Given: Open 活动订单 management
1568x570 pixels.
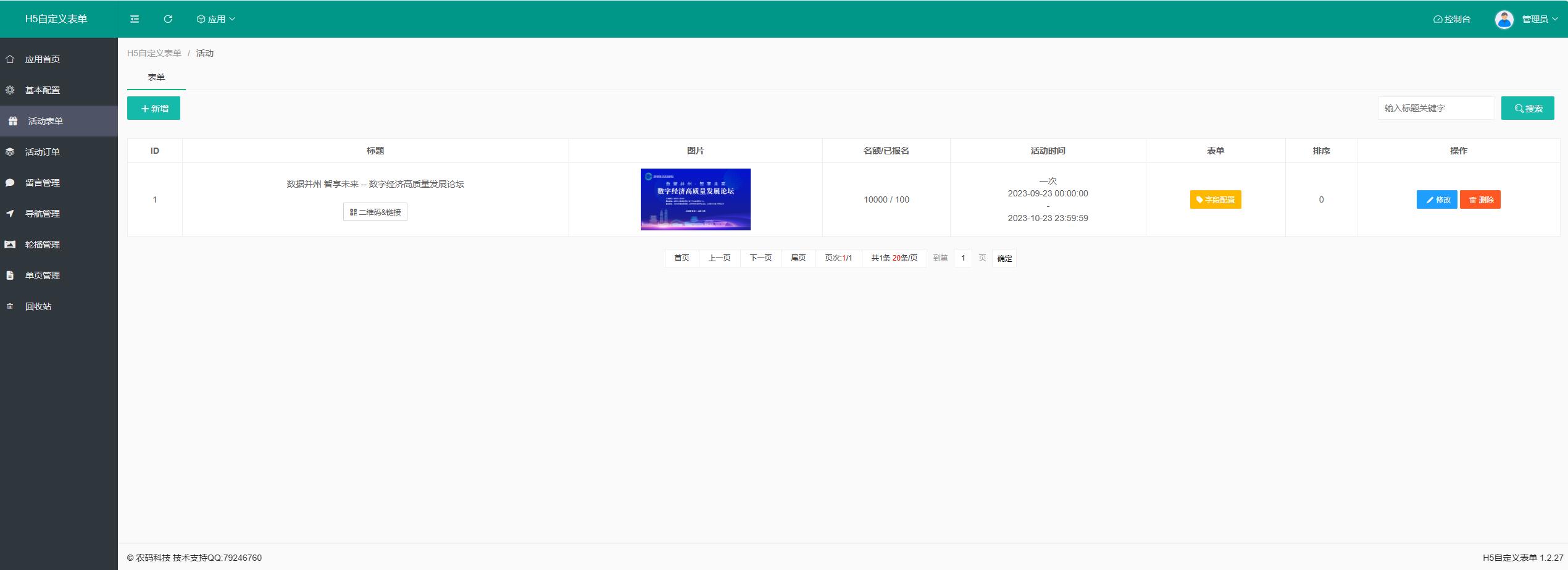Looking at the screenshot, I should [42, 151].
